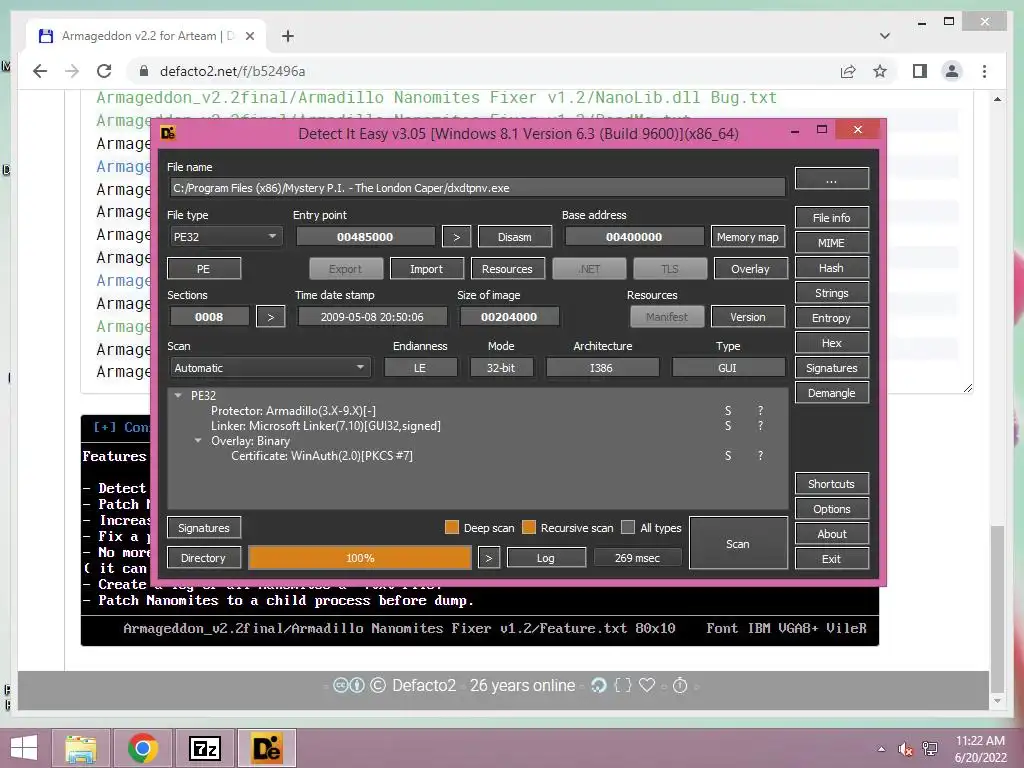This screenshot has width=1024, height=768.
Task: Click the arrow button next to Entry point
Action: [456, 237]
